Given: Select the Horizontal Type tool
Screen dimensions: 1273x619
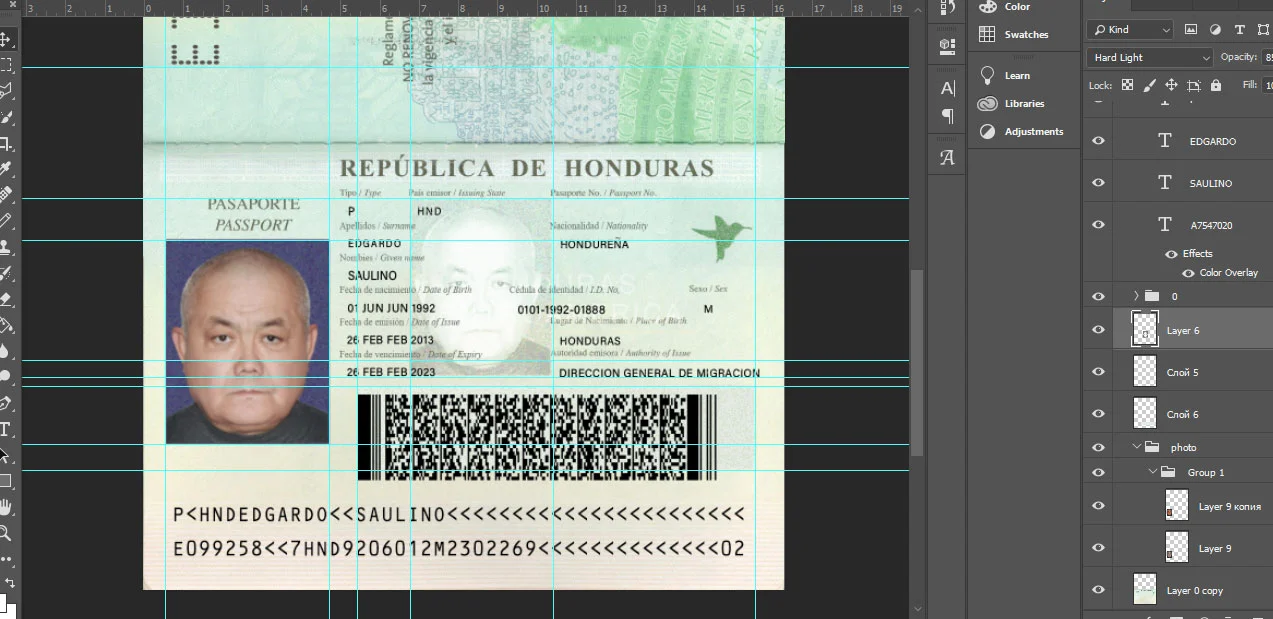Looking at the screenshot, I should (x=5, y=430).
